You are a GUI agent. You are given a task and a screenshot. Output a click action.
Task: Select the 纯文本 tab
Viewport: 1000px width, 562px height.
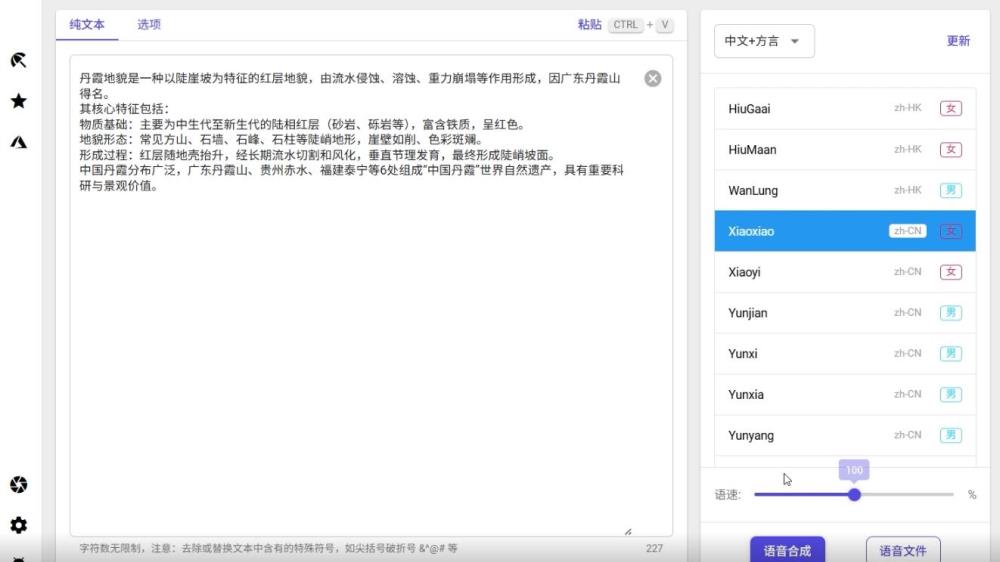87,25
